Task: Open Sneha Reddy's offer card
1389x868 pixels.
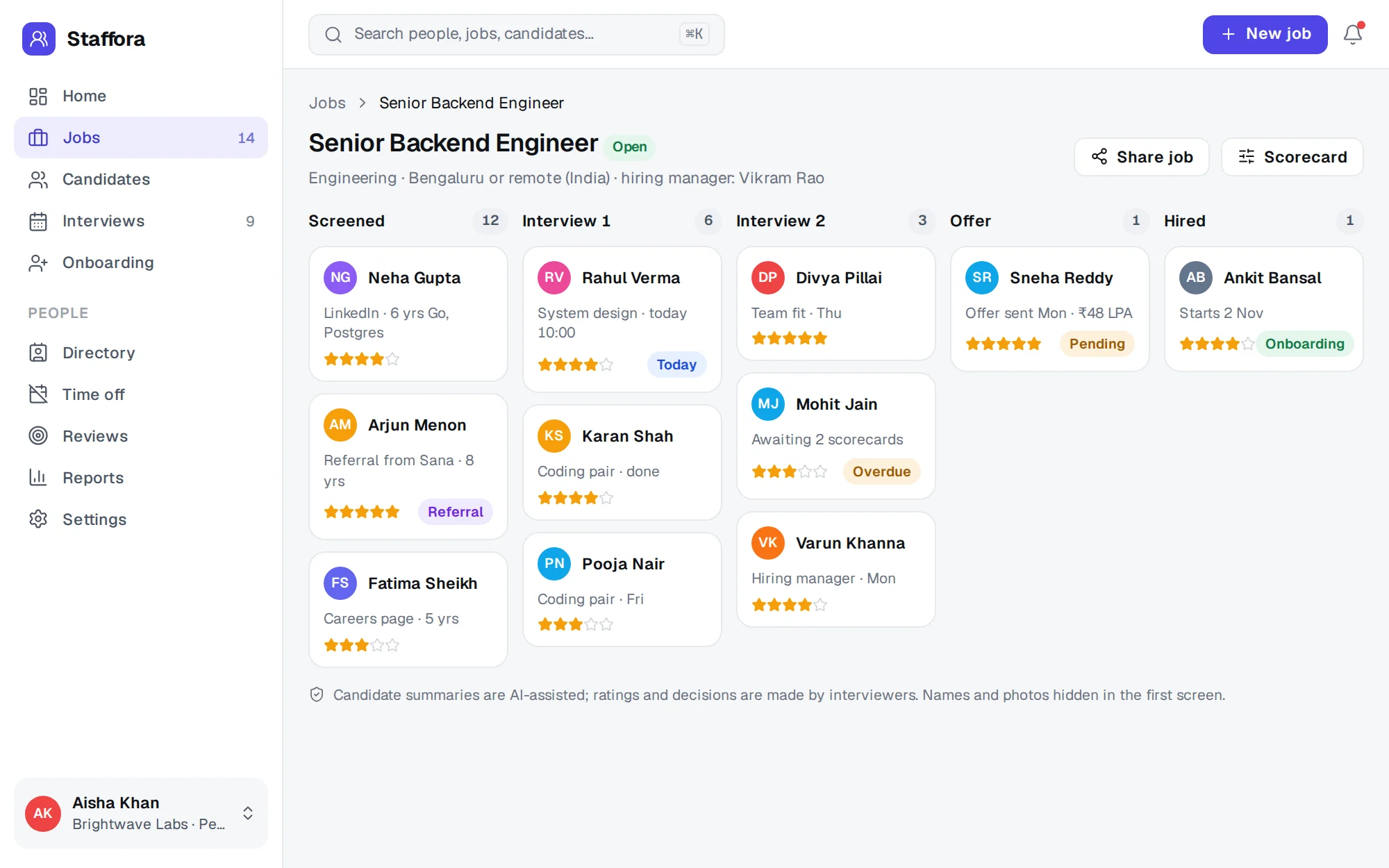Action: point(1049,309)
